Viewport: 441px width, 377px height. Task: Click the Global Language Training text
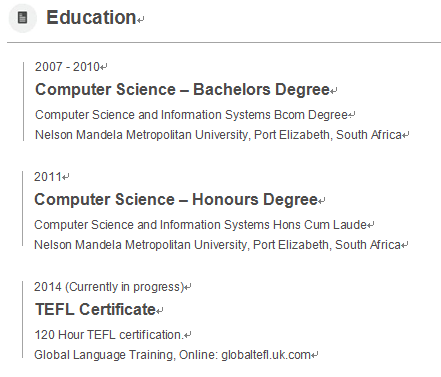103,355
